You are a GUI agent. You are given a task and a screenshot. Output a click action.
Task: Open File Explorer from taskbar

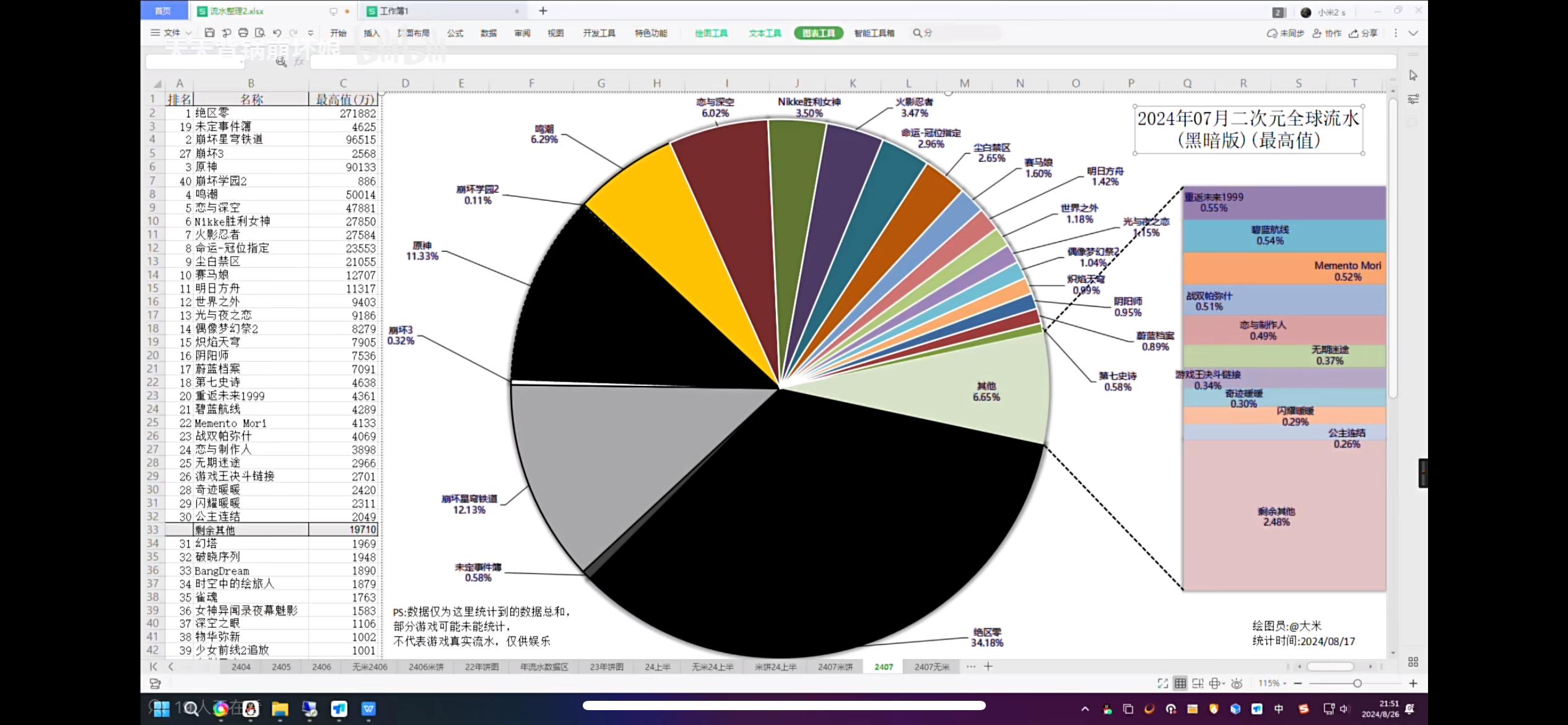pyautogui.click(x=280, y=709)
